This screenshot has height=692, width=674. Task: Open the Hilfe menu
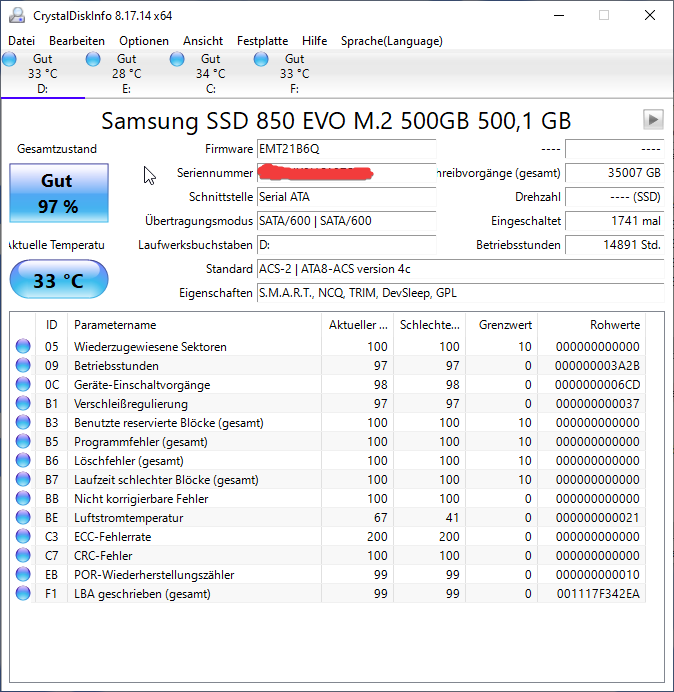coord(314,41)
